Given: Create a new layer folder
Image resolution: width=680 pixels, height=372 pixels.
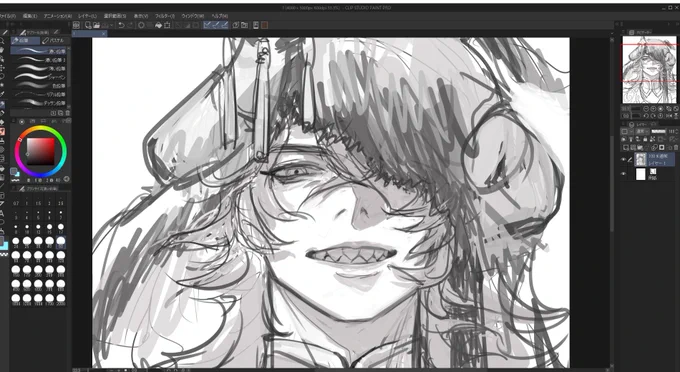Looking at the screenshot, I should click(x=640, y=147).
